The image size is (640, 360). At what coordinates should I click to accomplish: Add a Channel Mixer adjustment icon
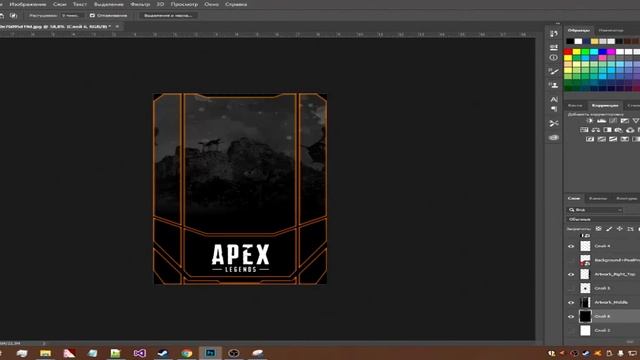coord(630,130)
